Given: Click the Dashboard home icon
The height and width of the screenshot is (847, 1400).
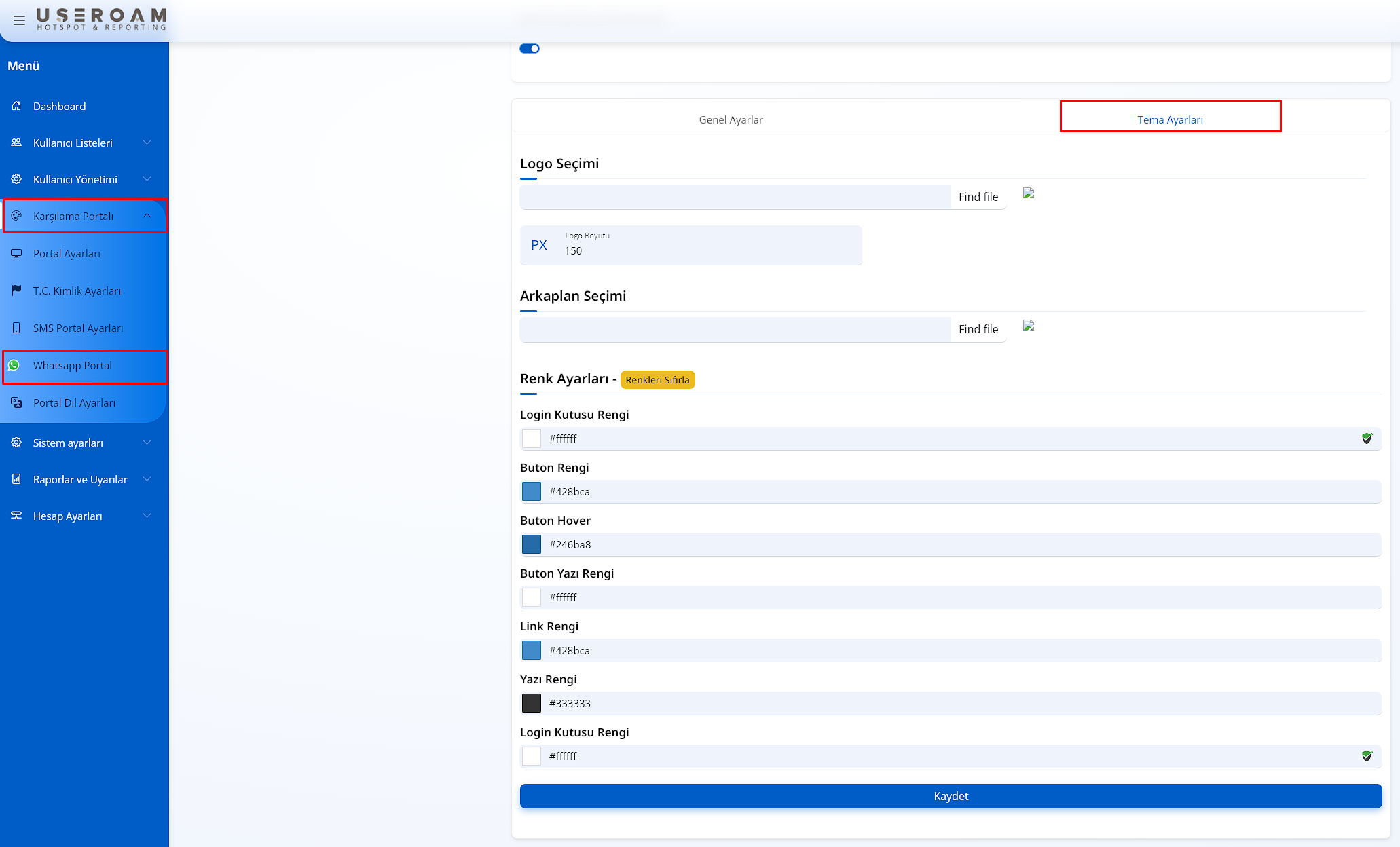Looking at the screenshot, I should click(x=16, y=106).
